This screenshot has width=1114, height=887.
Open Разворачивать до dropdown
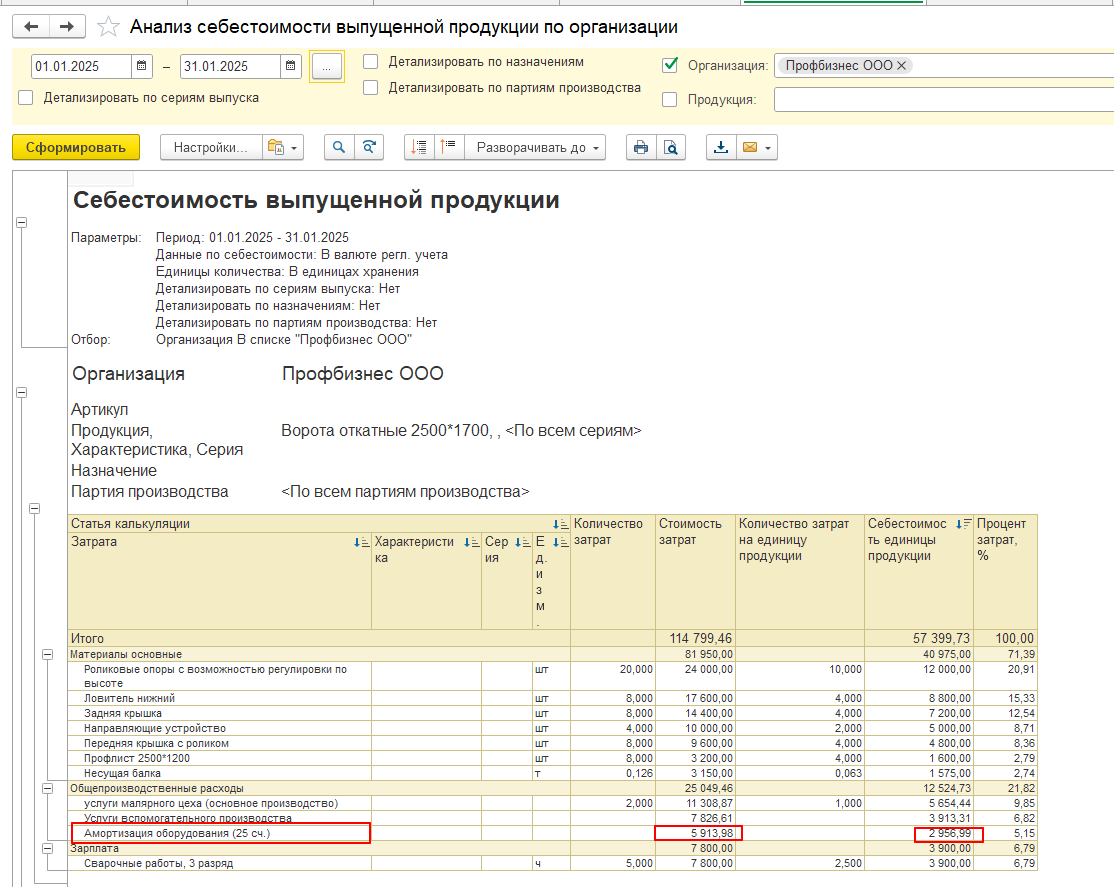click(x=535, y=147)
